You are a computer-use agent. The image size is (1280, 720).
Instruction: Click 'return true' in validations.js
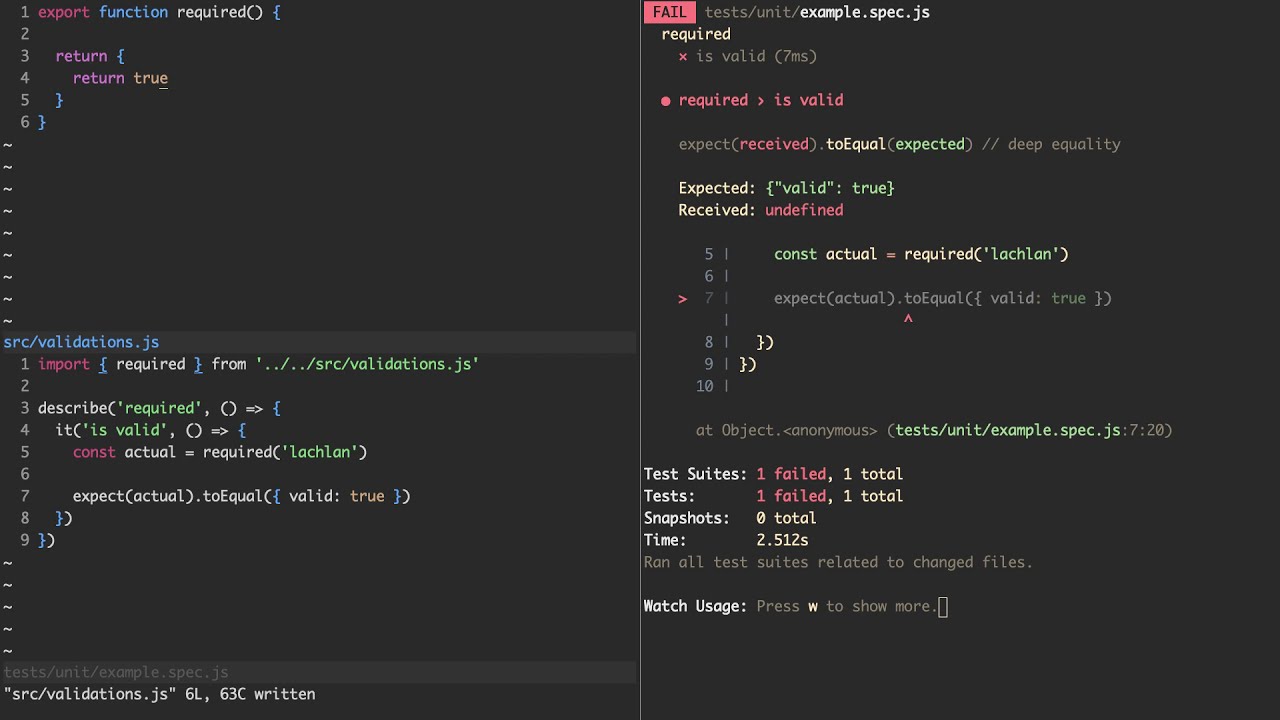pos(120,78)
